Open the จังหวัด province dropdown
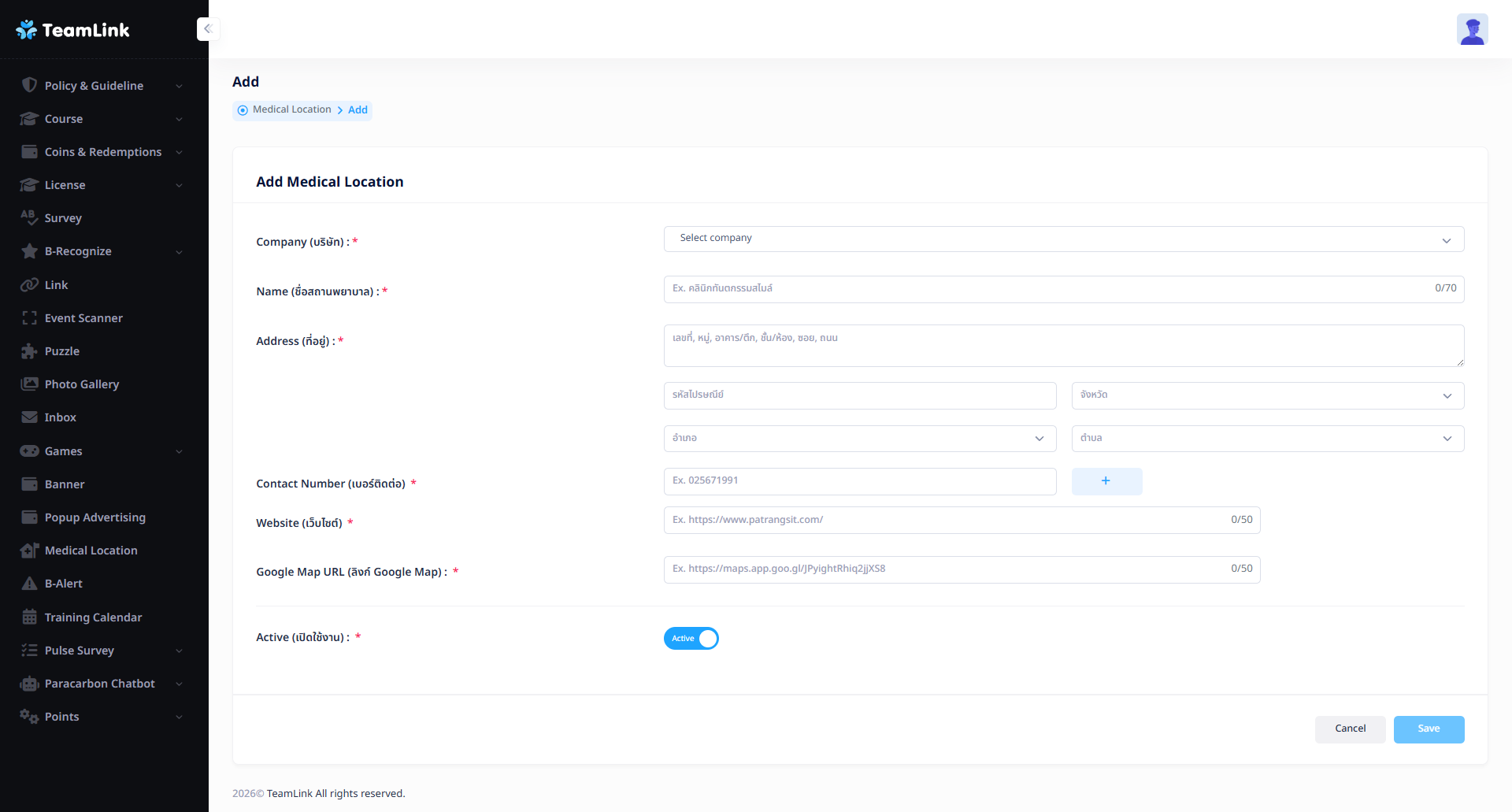Viewport: 1512px width, 812px height. tap(1267, 395)
